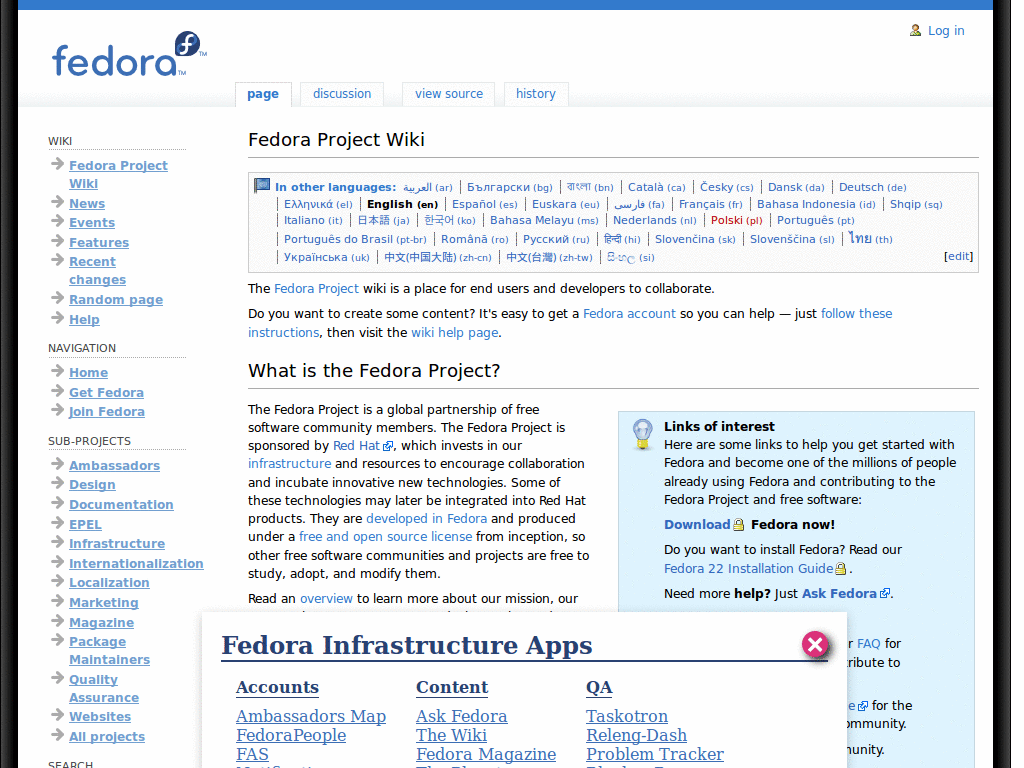Open Taskotron under QA
This screenshot has width=1024, height=768.
(x=627, y=716)
